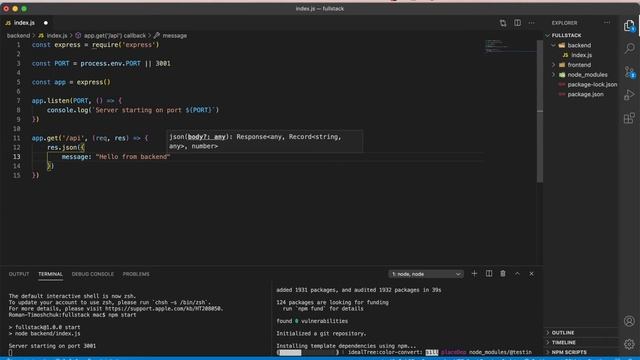
Task: Open the Extensions view
Action: 629,118
